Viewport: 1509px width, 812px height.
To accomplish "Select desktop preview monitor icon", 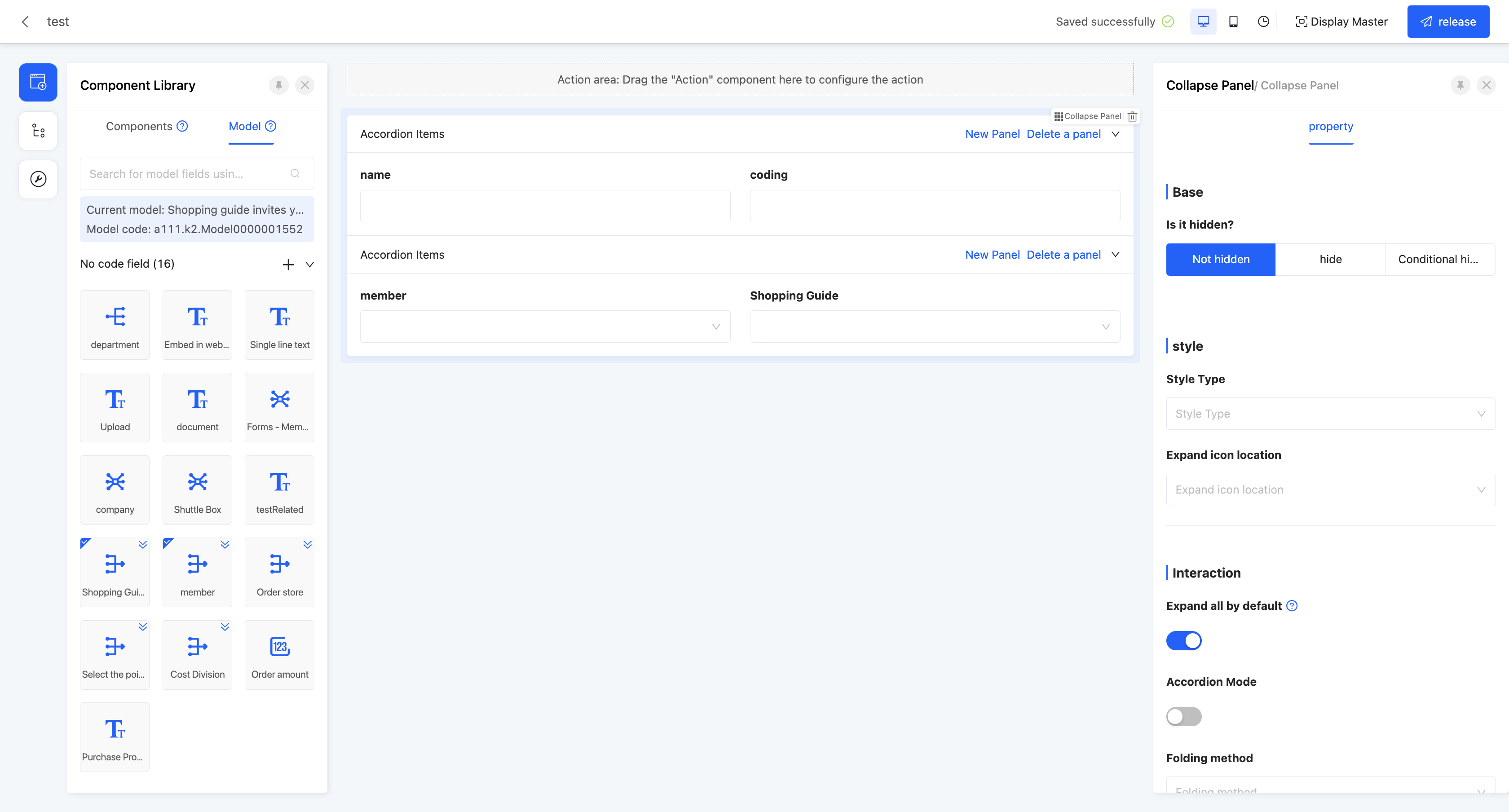I will pyautogui.click(x=1203, y=22).
